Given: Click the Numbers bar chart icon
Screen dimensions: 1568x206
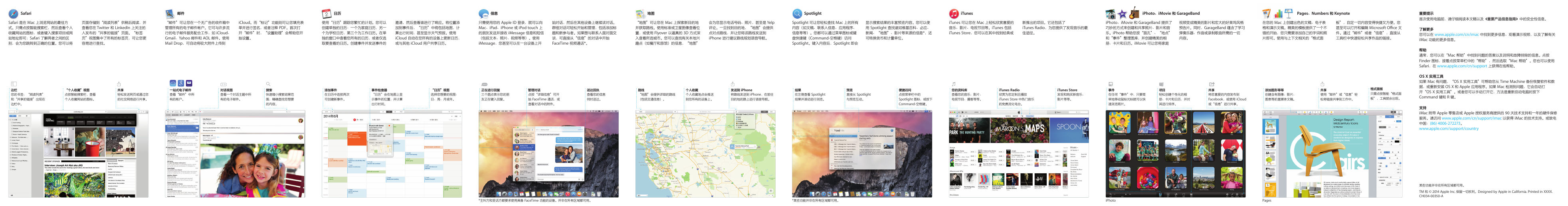Looking at the screenshot, I should pos(1278,14).
